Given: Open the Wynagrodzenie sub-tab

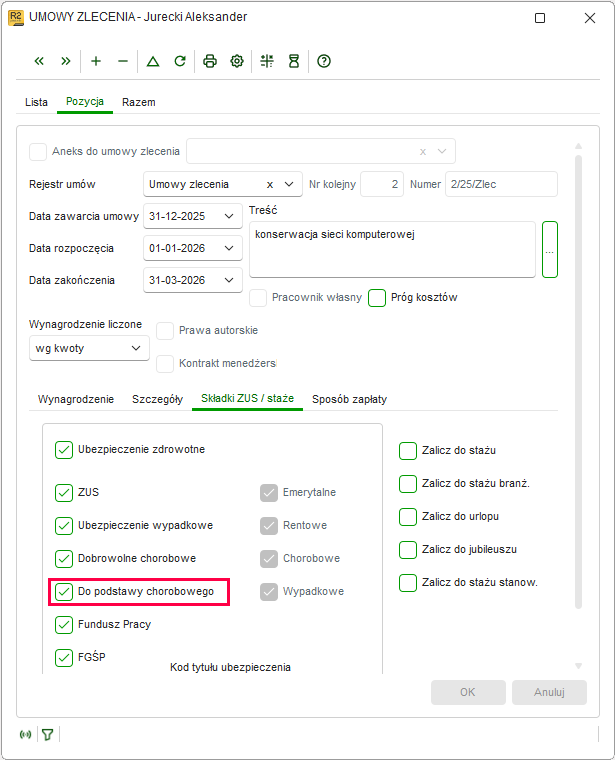Looking at the screenshot, I should coord(76,399).
